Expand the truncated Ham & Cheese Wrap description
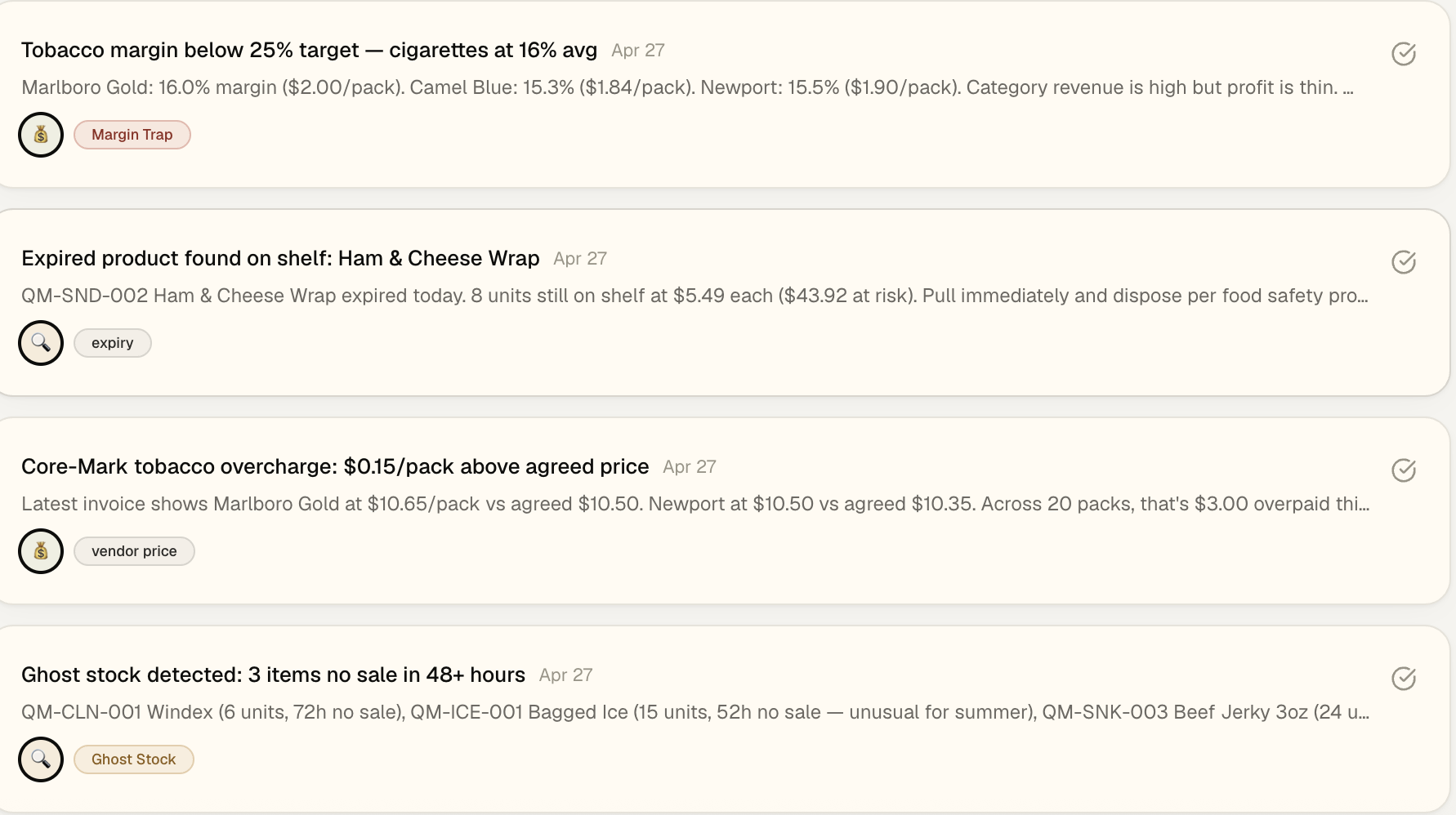Viewport: 1456px width, 815px height. (x=695, y=296)
